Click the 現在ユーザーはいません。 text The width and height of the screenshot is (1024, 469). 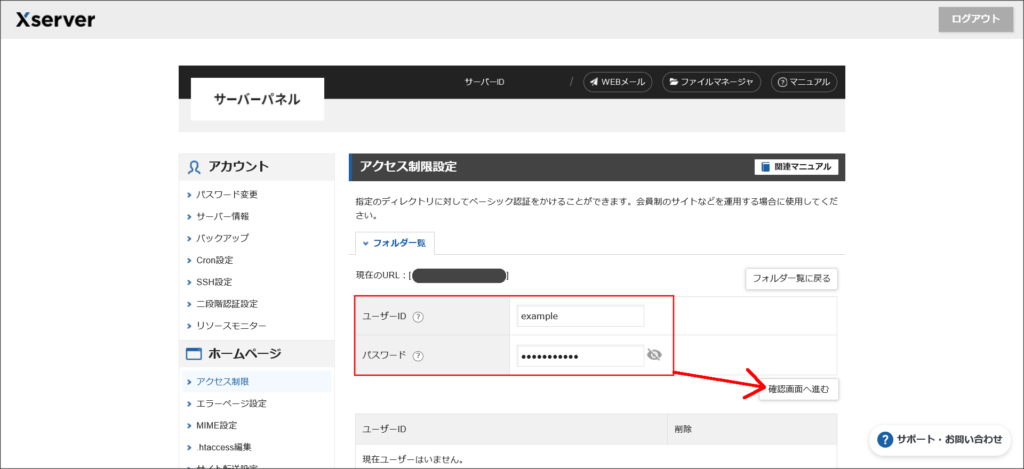point(413,460)
